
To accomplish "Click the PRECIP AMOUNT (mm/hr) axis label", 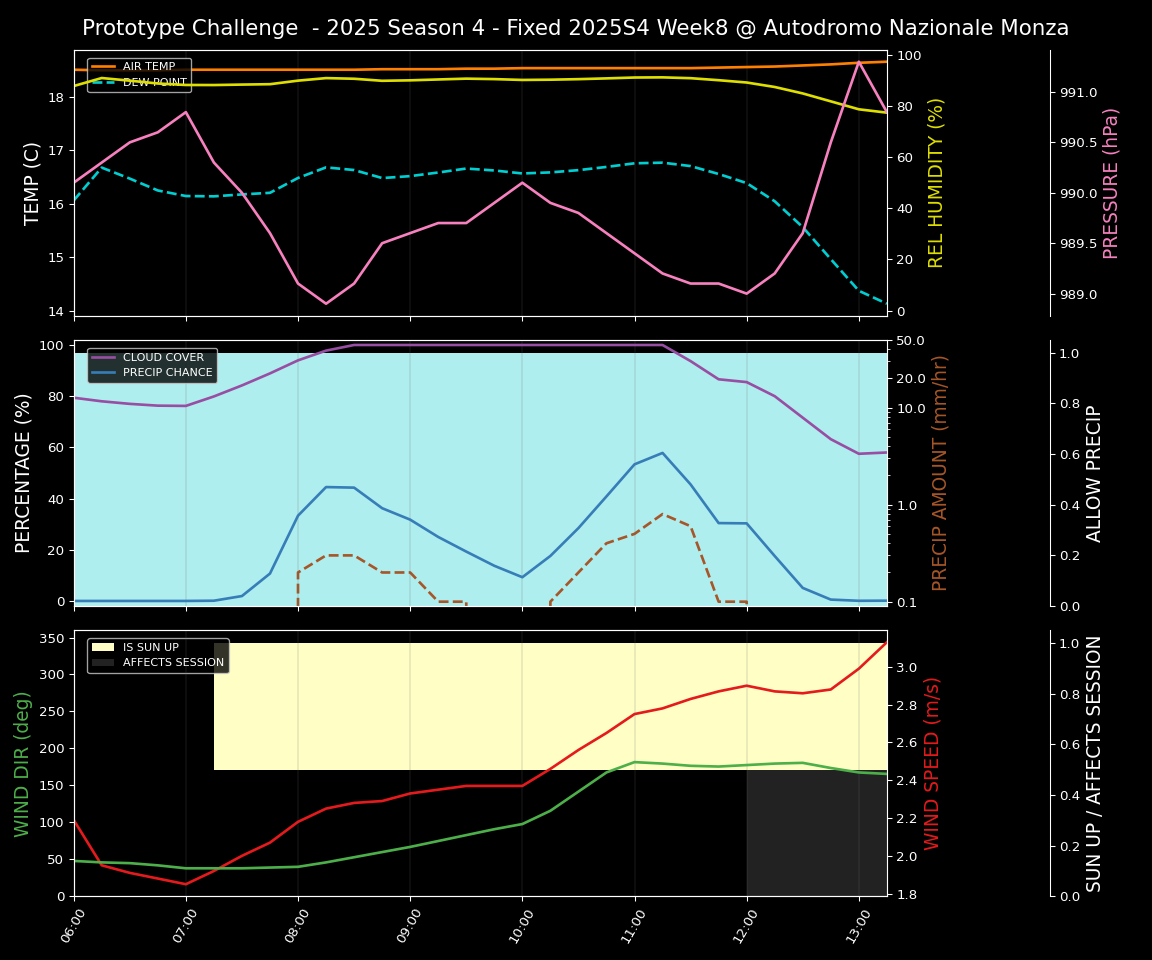I will (x=940, y=473).
